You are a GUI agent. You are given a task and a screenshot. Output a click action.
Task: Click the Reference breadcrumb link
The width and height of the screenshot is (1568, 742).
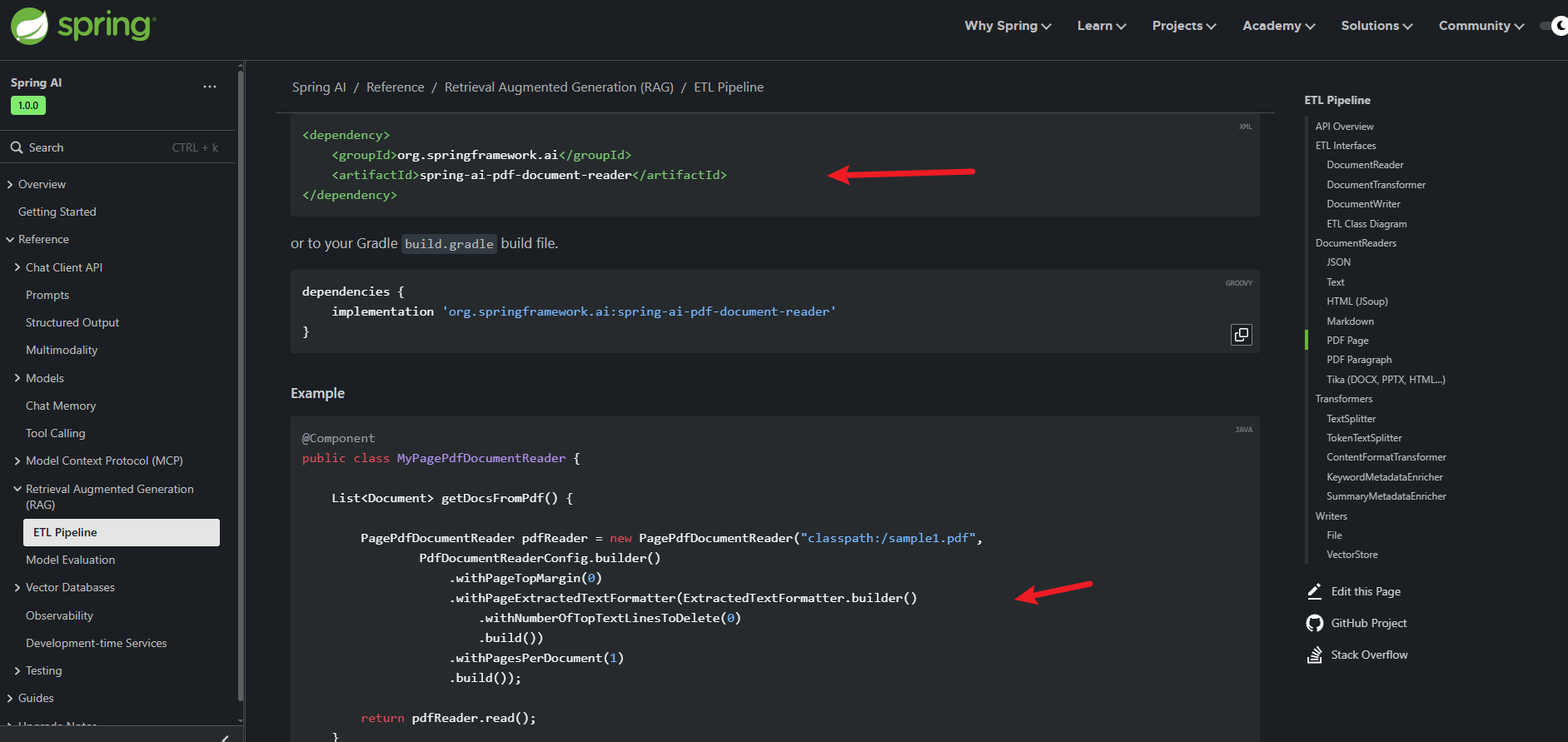coord(396,87)
